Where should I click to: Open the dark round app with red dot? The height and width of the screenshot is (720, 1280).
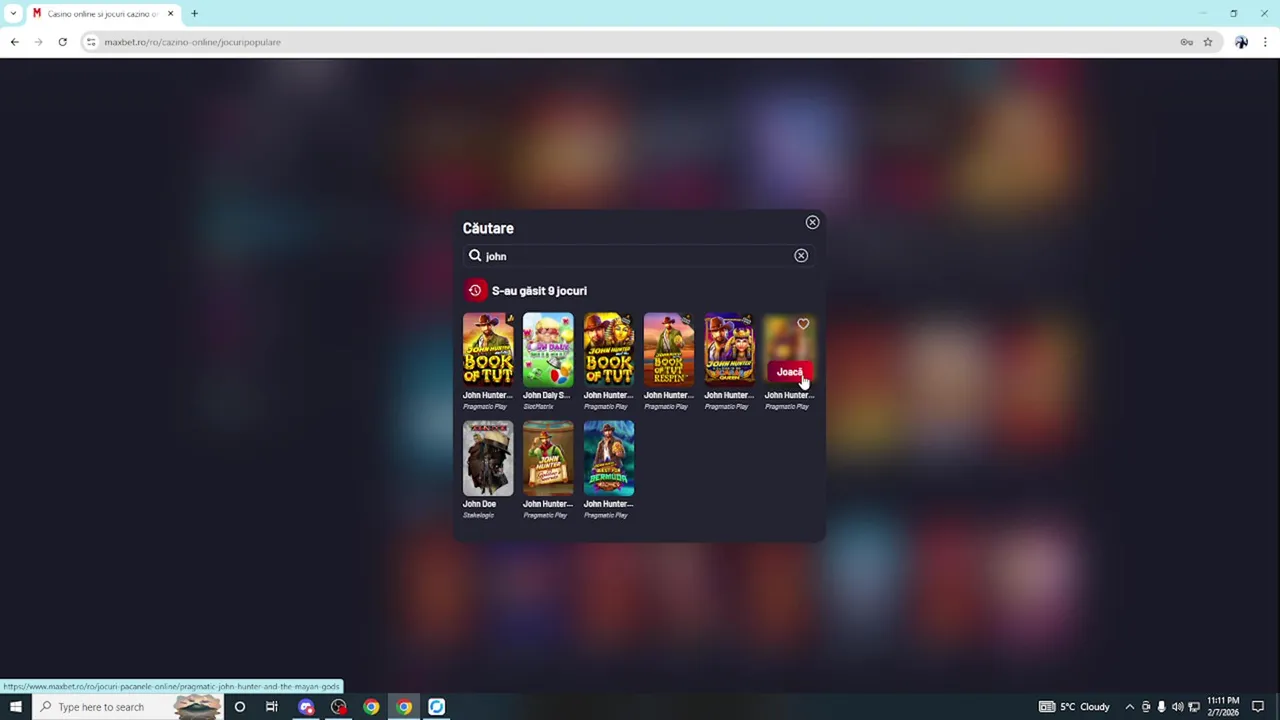pos(339,707)
